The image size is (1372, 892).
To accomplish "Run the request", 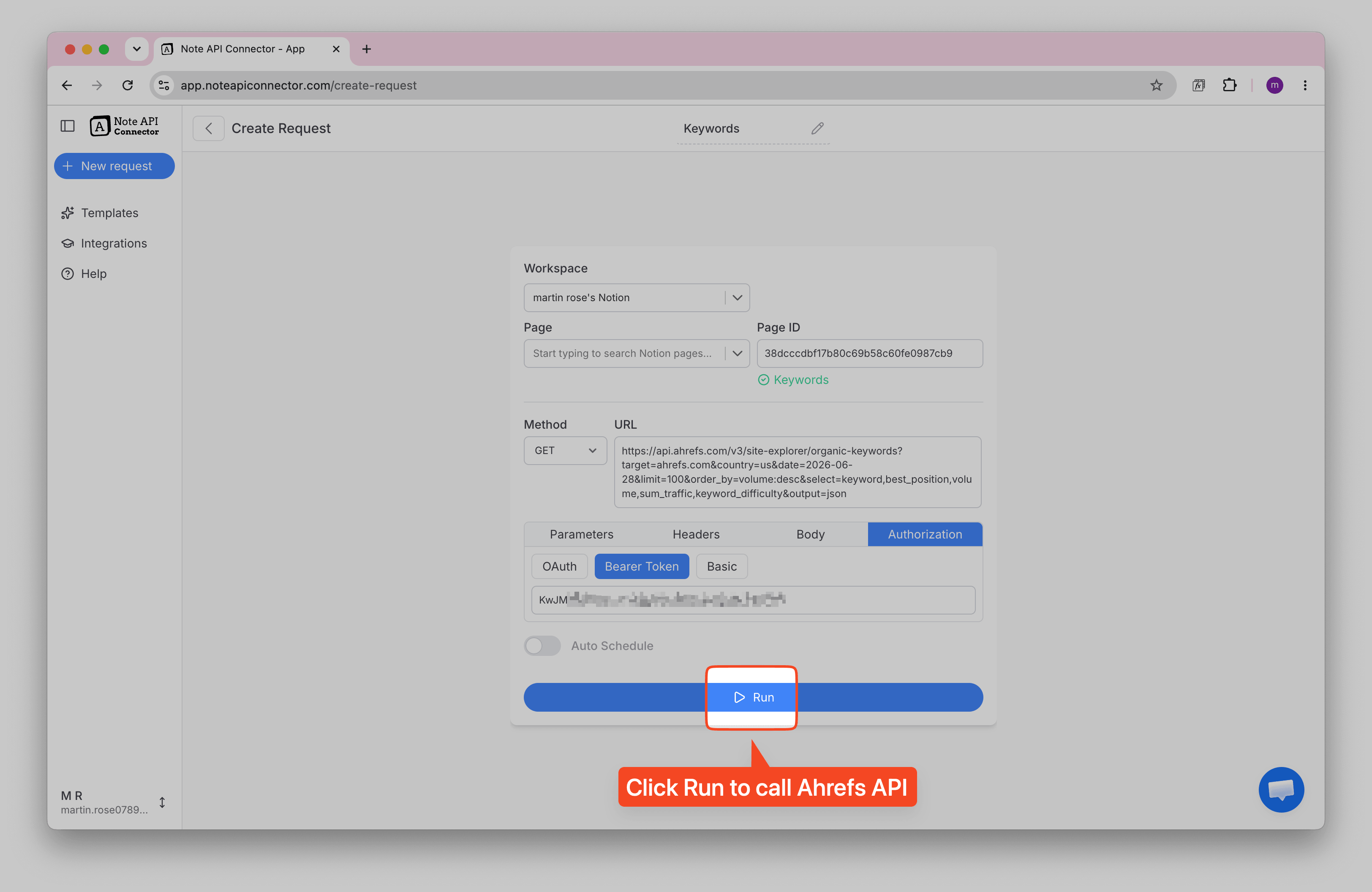I will click(753, 697).
